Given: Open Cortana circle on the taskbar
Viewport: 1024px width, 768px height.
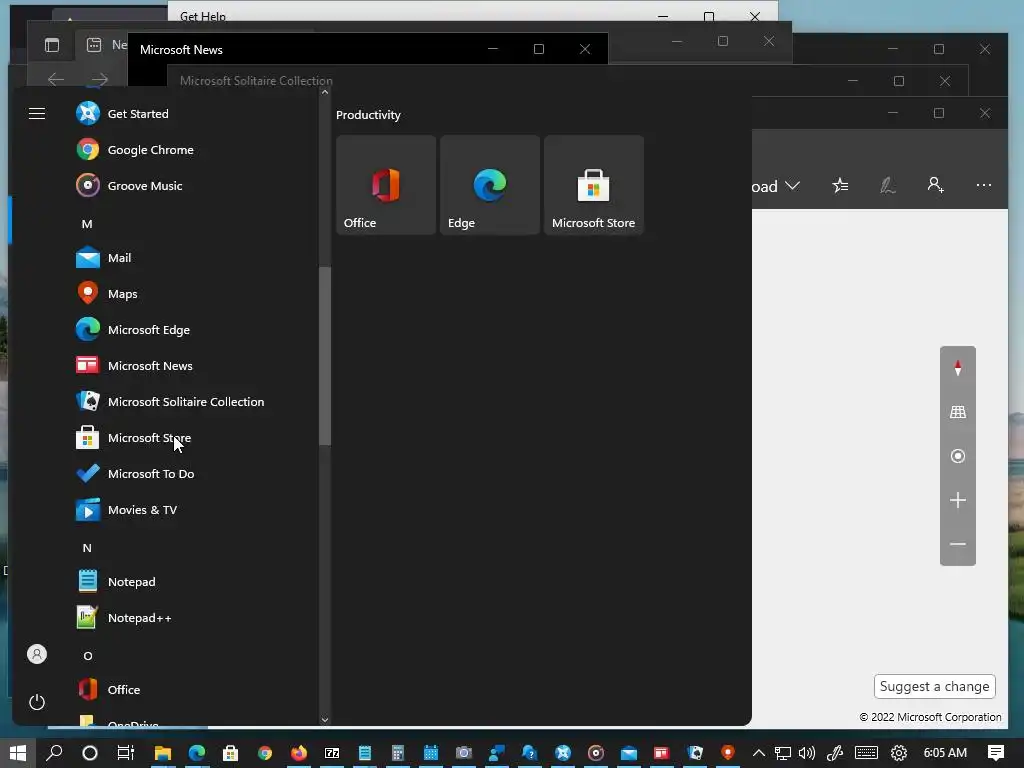Looking at the screenshot, I should [89, 752].
